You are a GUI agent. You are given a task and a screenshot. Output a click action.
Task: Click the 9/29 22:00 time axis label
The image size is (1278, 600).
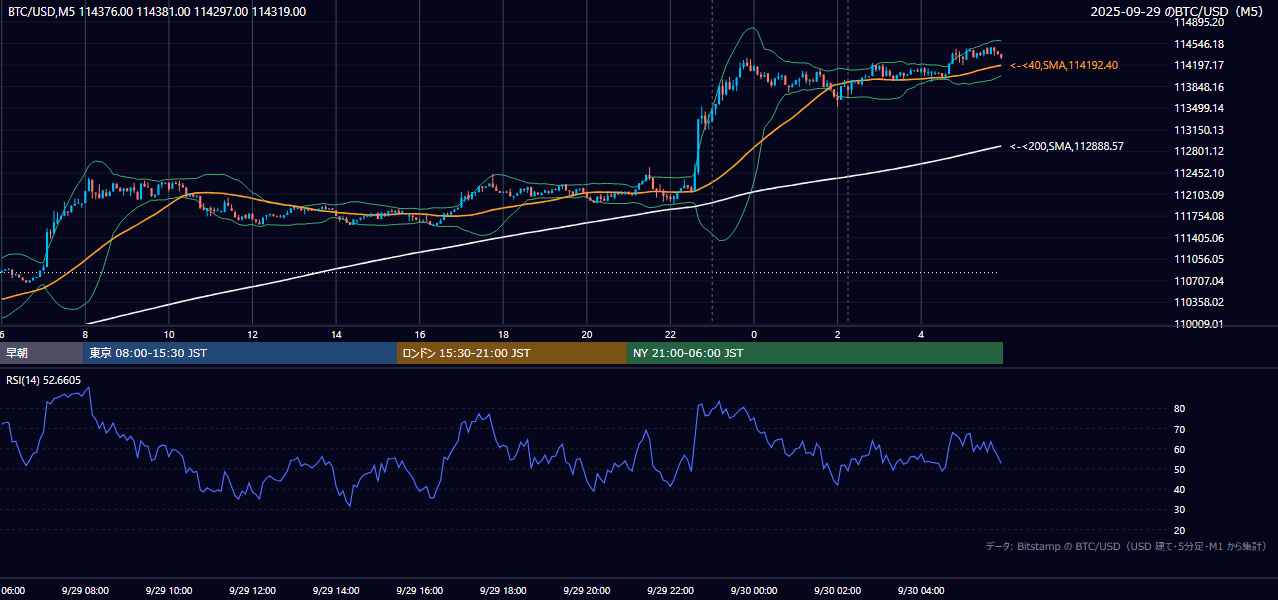pos(670,591)
